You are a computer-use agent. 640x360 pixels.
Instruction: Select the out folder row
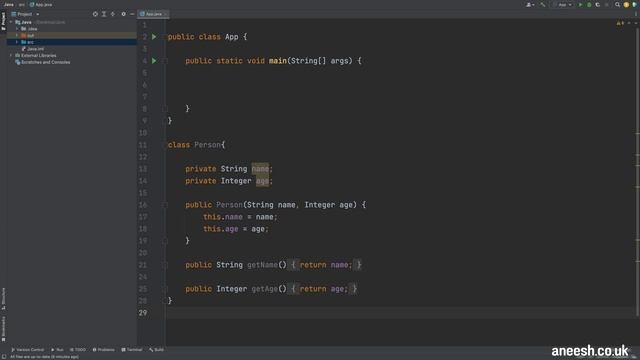point(72,36)
